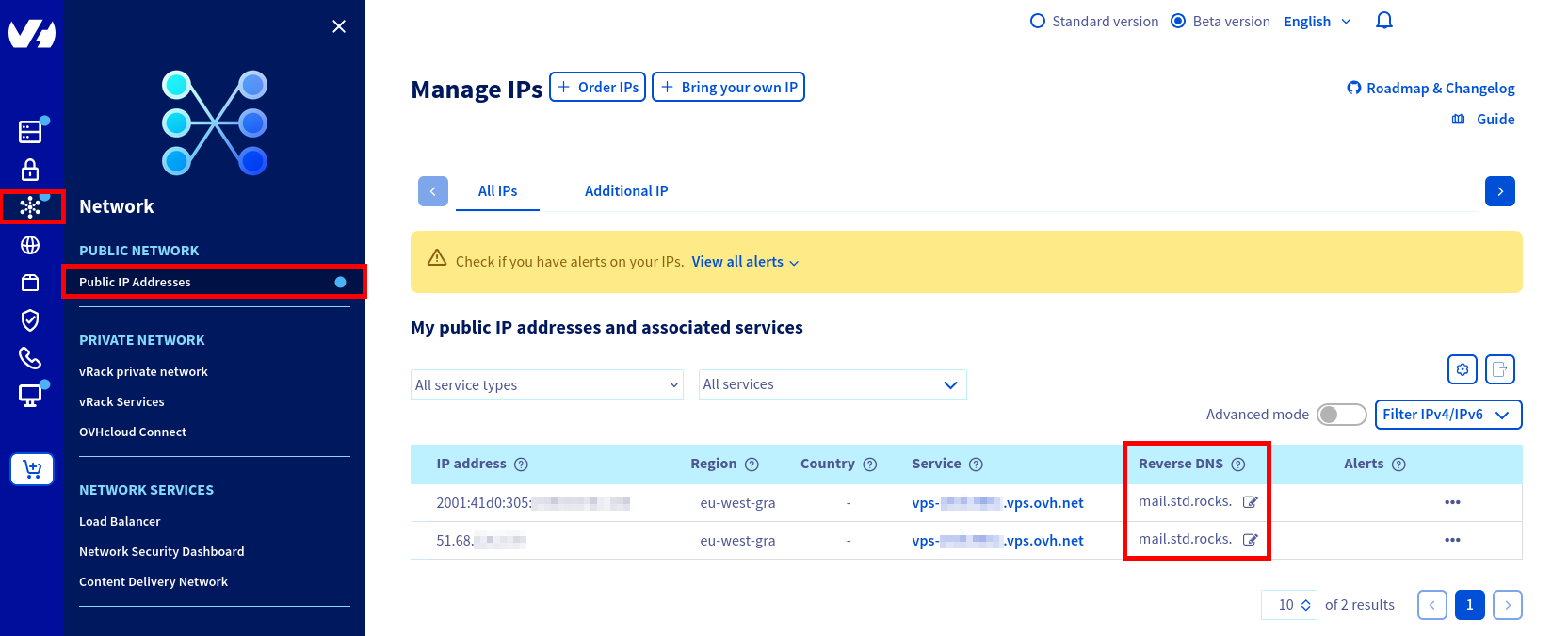Open the desktop monitor sidebar icon

30,396
